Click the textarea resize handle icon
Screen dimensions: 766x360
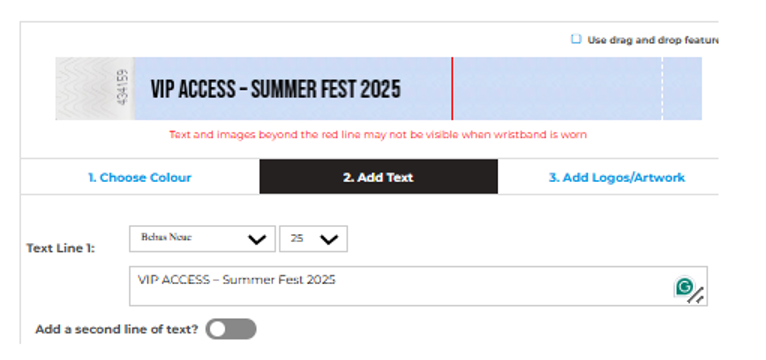[x=696, y=296]
